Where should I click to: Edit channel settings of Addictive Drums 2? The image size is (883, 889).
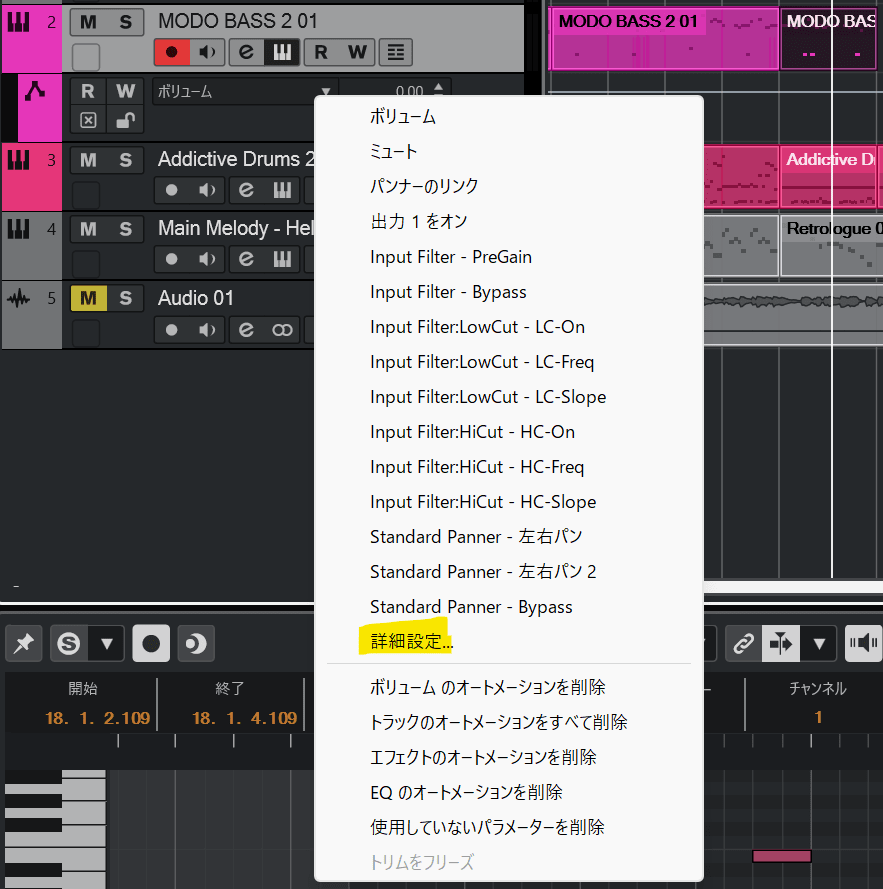coord(246,190)
